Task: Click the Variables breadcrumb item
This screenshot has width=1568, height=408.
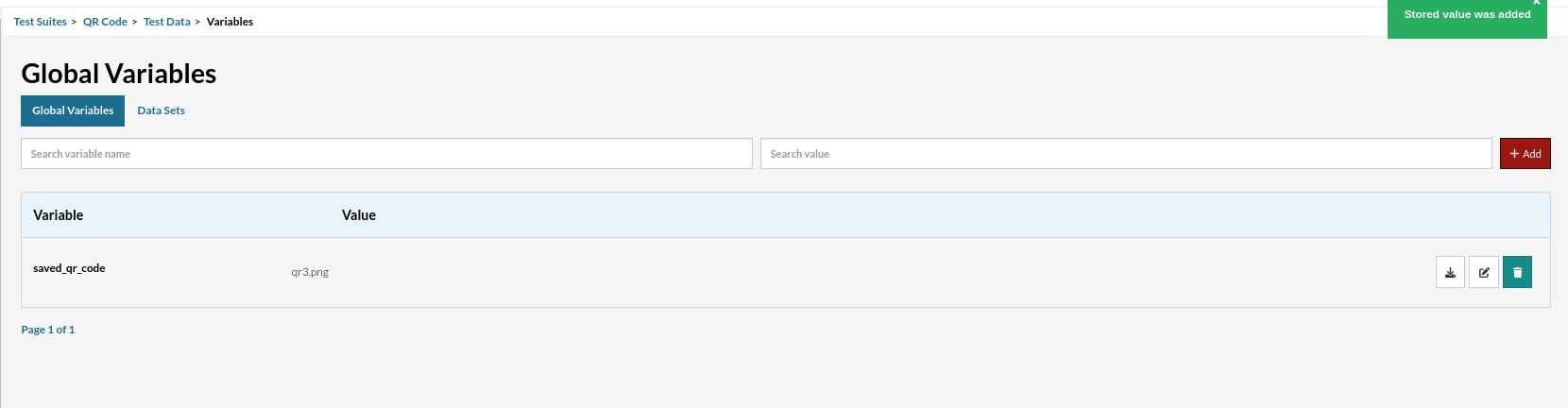Action: (x=230, y=22)
